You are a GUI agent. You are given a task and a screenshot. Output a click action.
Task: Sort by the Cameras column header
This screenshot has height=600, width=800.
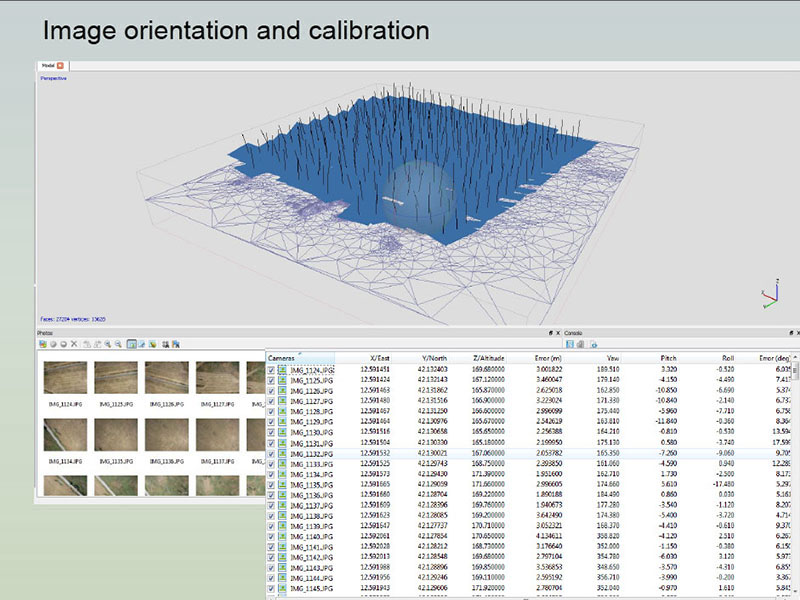point(282,357)
